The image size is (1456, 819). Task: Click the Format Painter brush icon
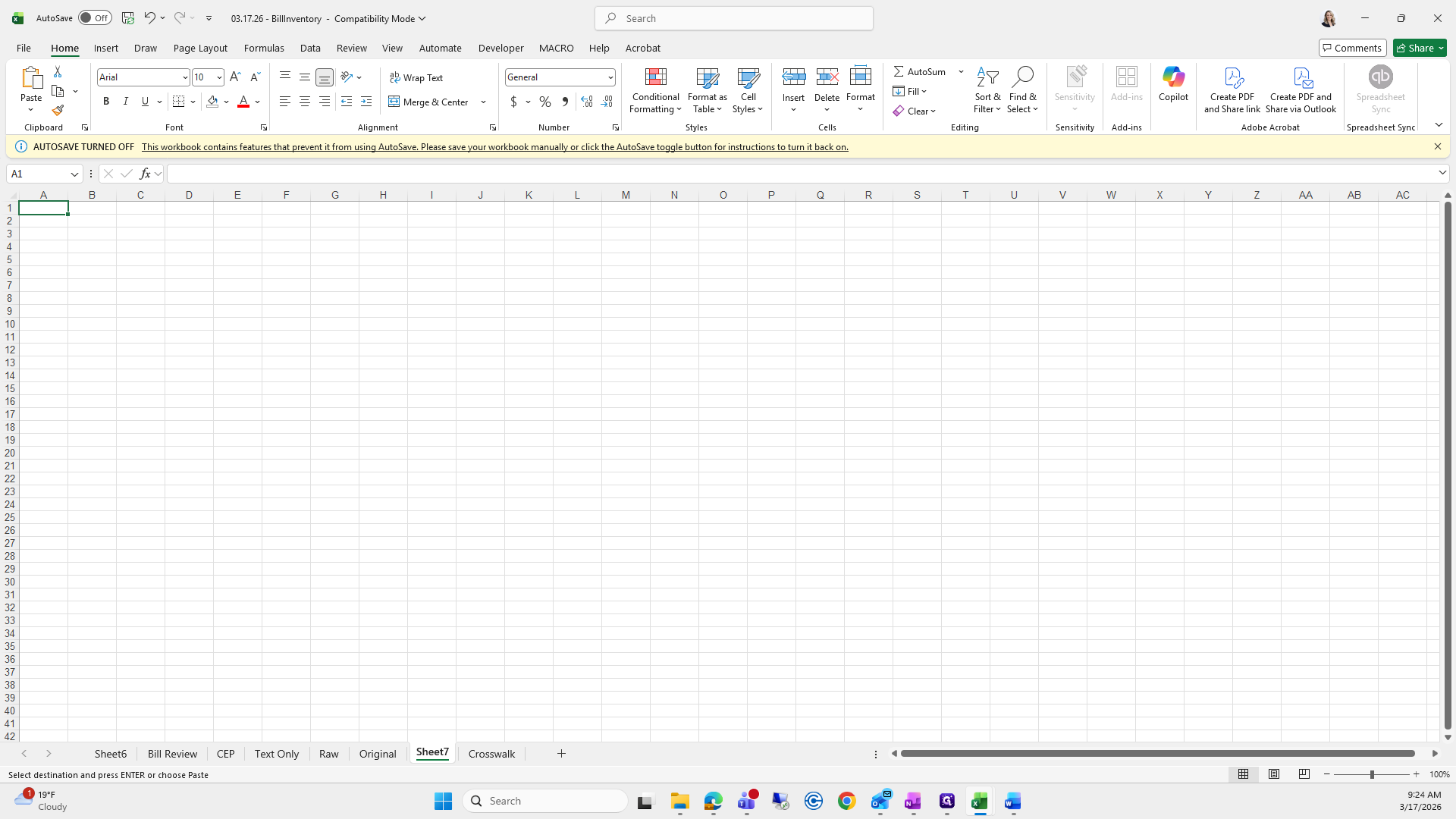point(58,111)
